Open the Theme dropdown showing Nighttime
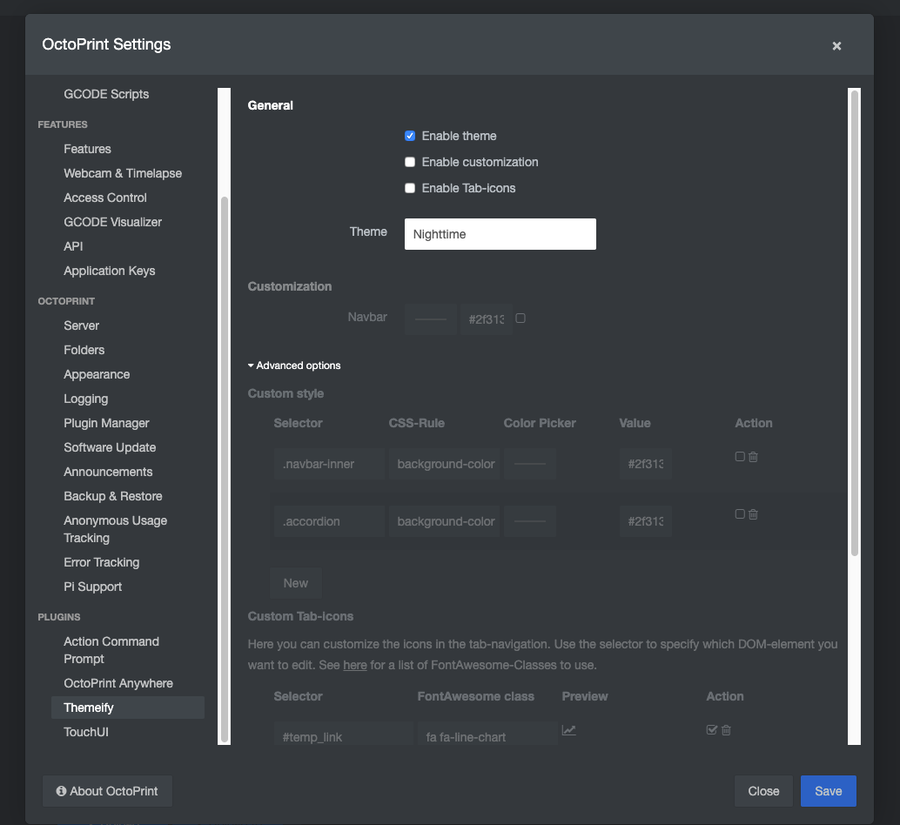 pos(500,234)
